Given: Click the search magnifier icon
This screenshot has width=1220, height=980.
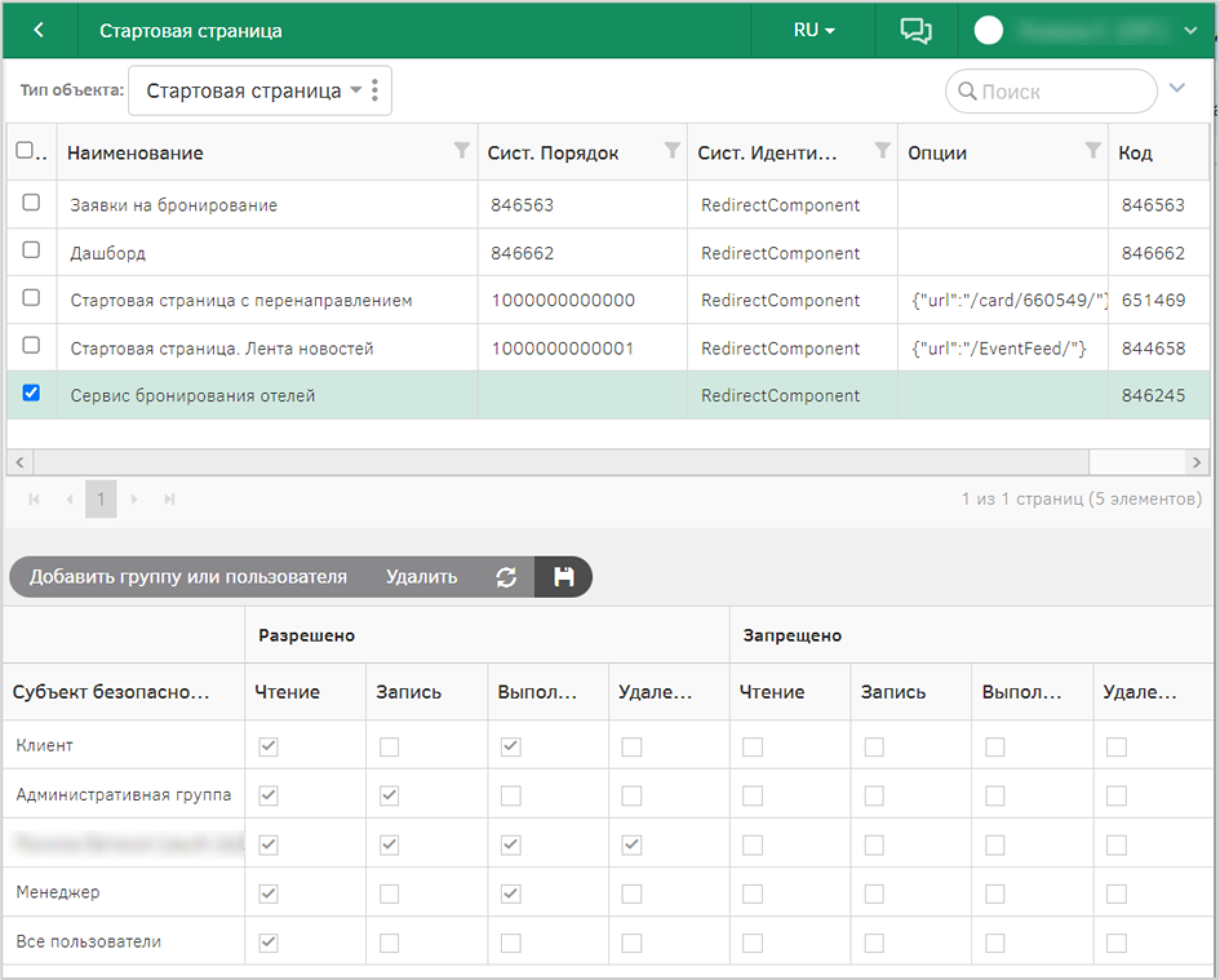Looking at the screenshot, I should [966, 91].
